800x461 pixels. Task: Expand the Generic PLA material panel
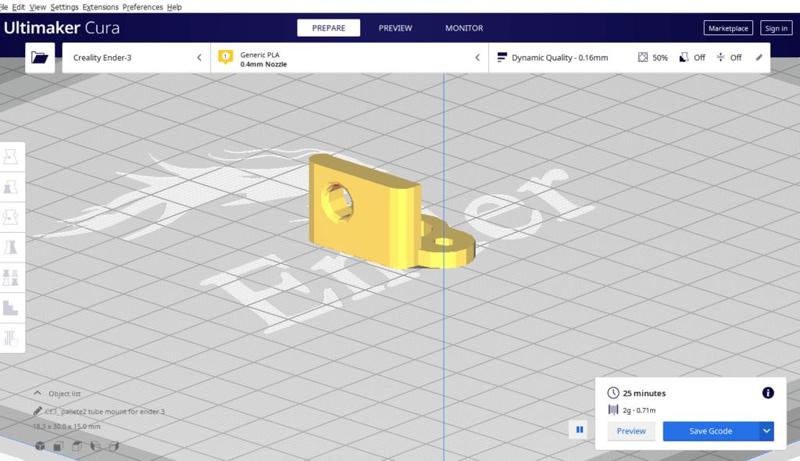click(349, 58)
